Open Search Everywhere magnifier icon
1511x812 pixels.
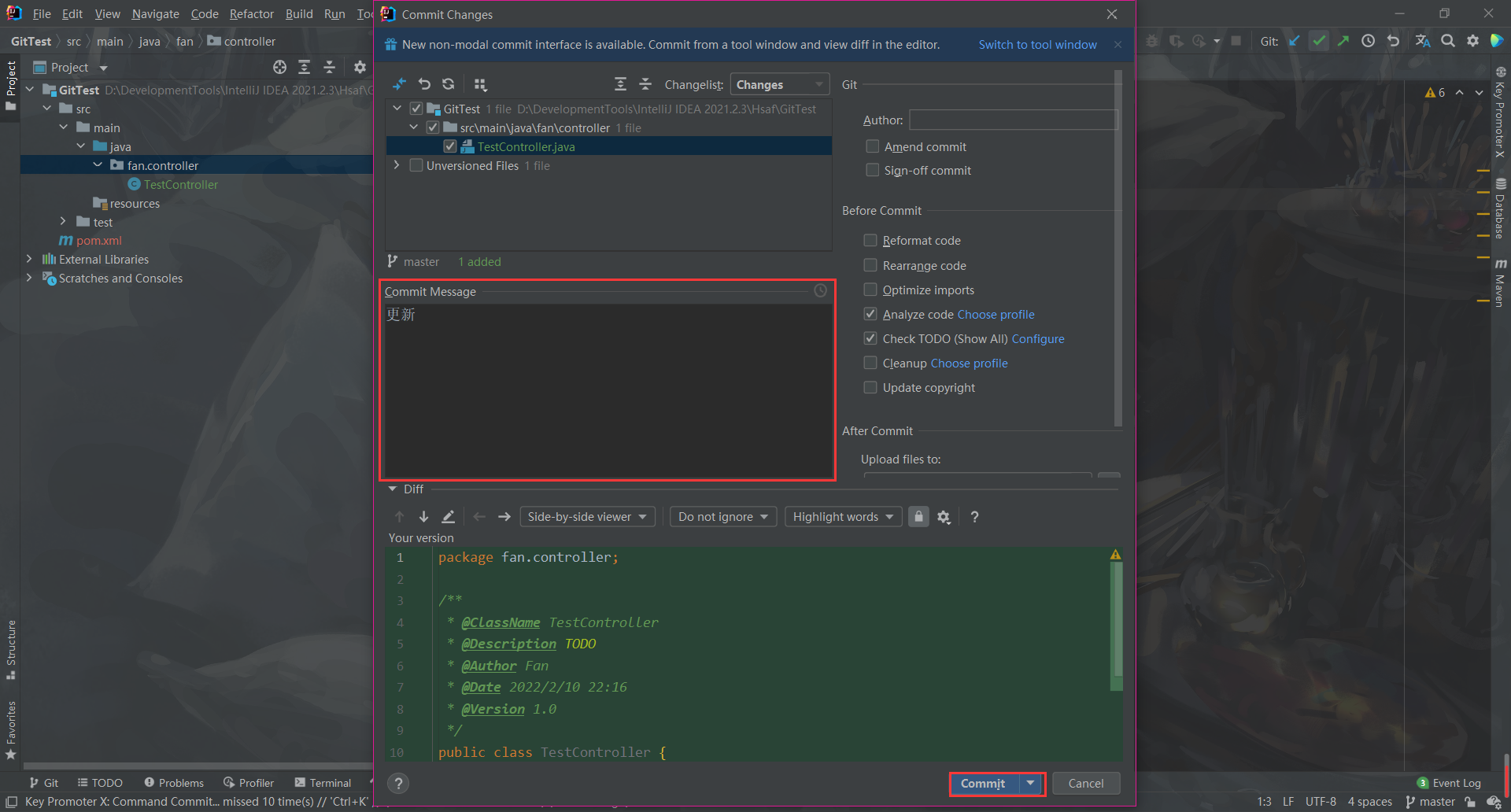click(x=1448, y=41)
